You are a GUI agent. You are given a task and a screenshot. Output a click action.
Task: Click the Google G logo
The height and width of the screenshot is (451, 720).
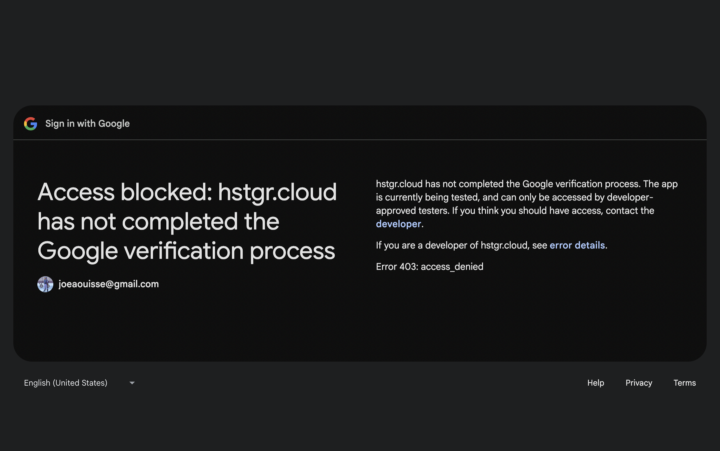31,124
